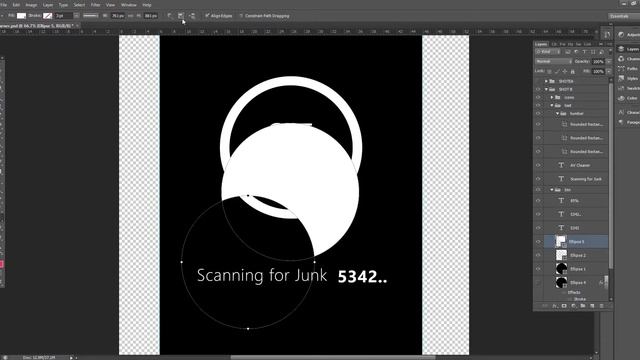
Task: Hide the Ellipse 1 layer eye
Action: pos(538,269)
